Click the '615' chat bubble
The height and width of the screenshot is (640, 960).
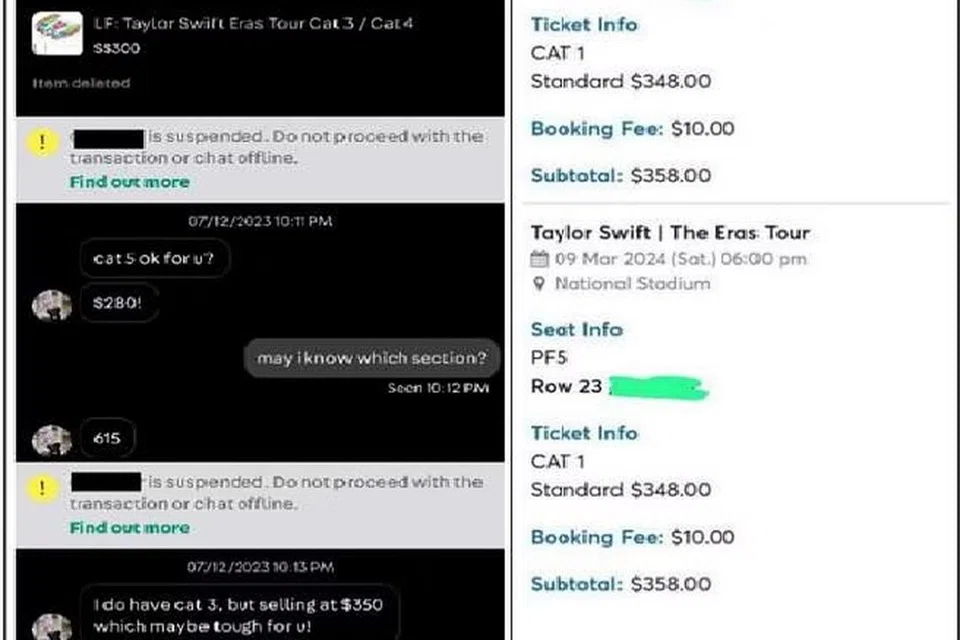107,438
